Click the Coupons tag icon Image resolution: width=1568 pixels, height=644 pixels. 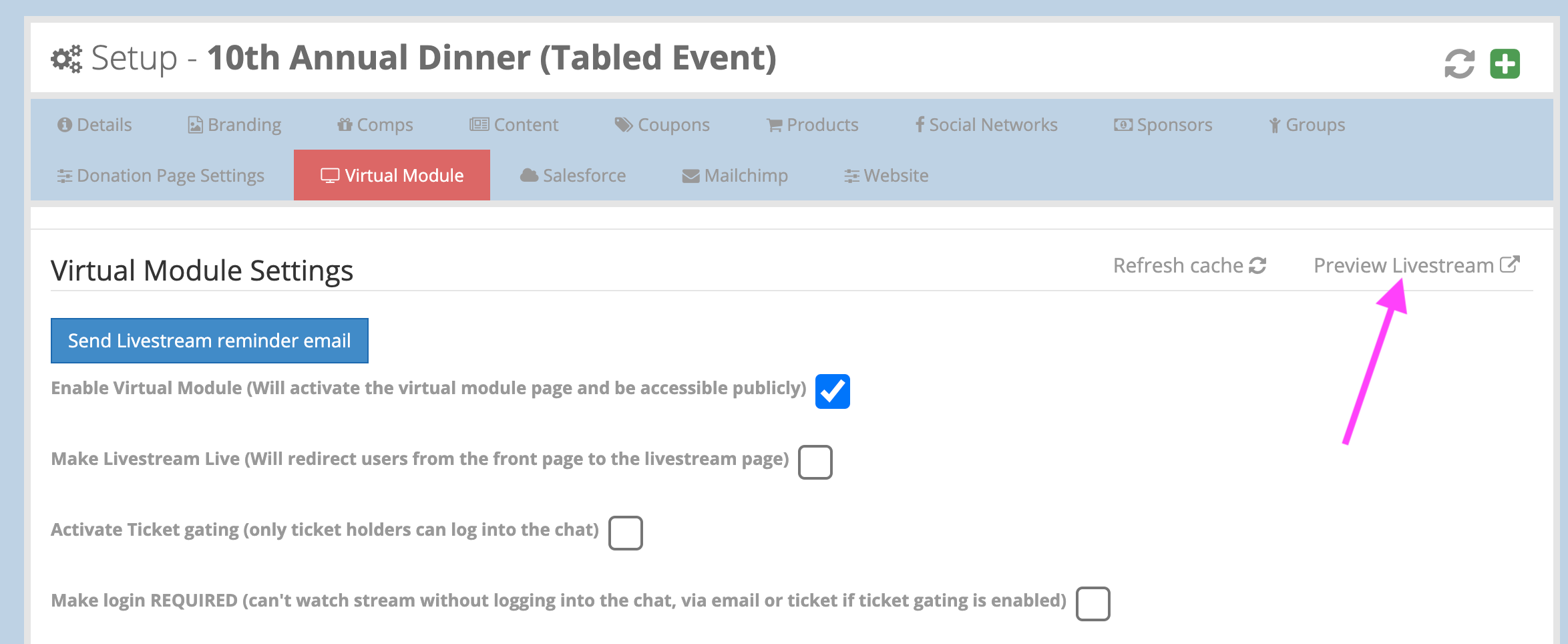pos(623,125)
